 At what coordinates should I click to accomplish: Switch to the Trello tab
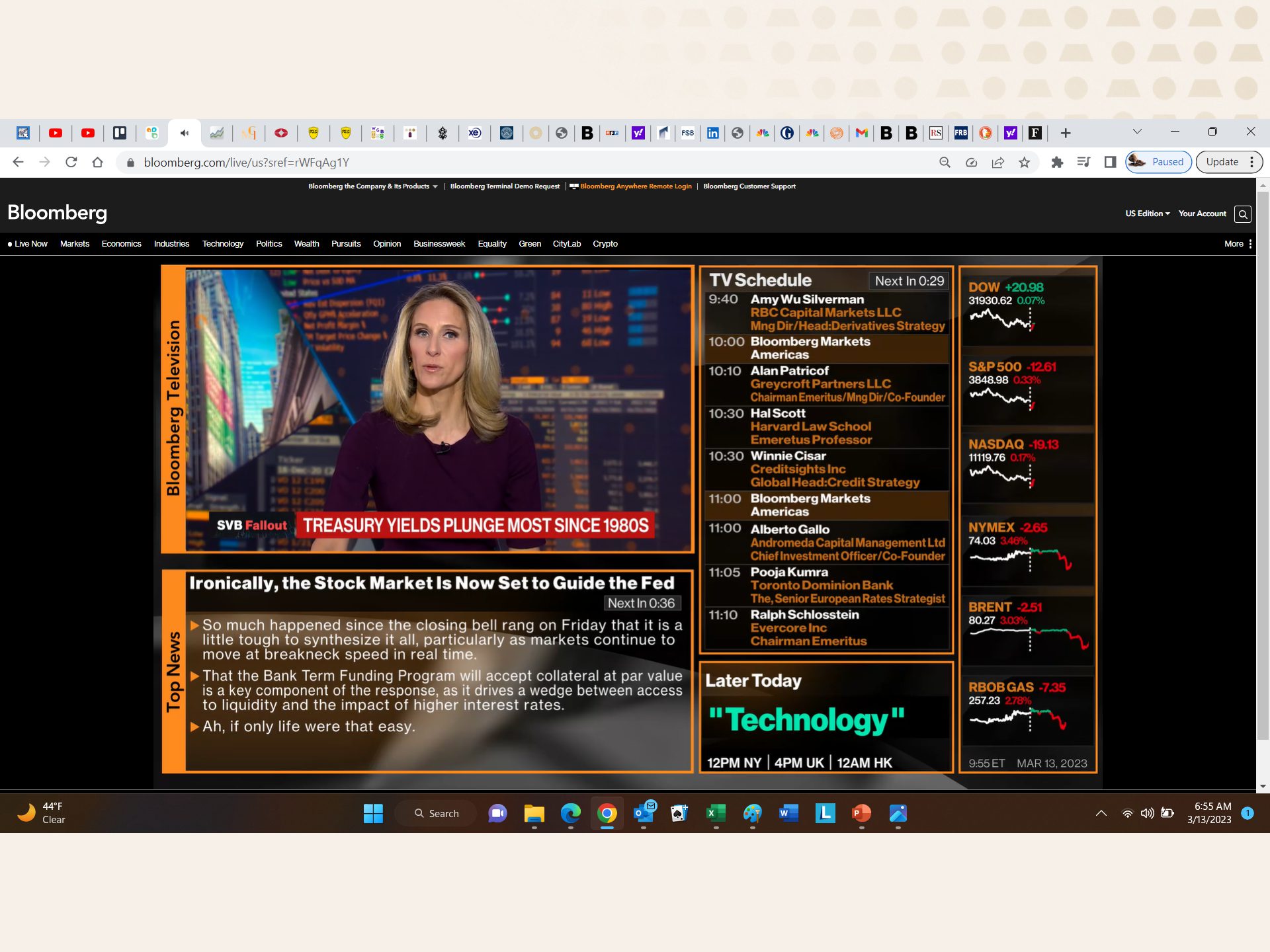pos(120,133)
